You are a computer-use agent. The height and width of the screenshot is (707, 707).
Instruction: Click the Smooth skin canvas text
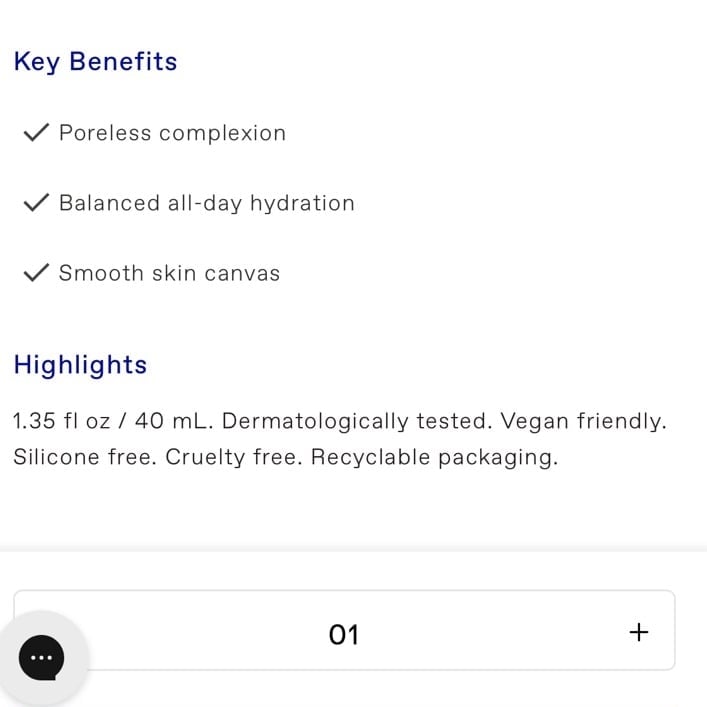170,273
